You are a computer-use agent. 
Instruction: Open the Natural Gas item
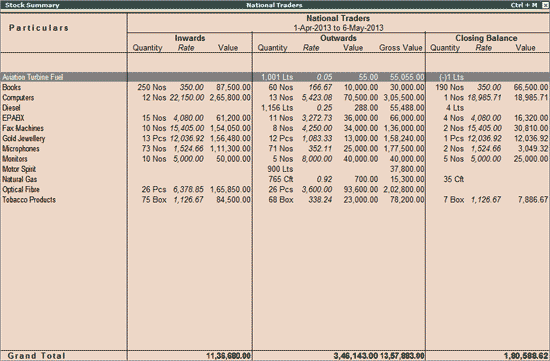[20, 179]
